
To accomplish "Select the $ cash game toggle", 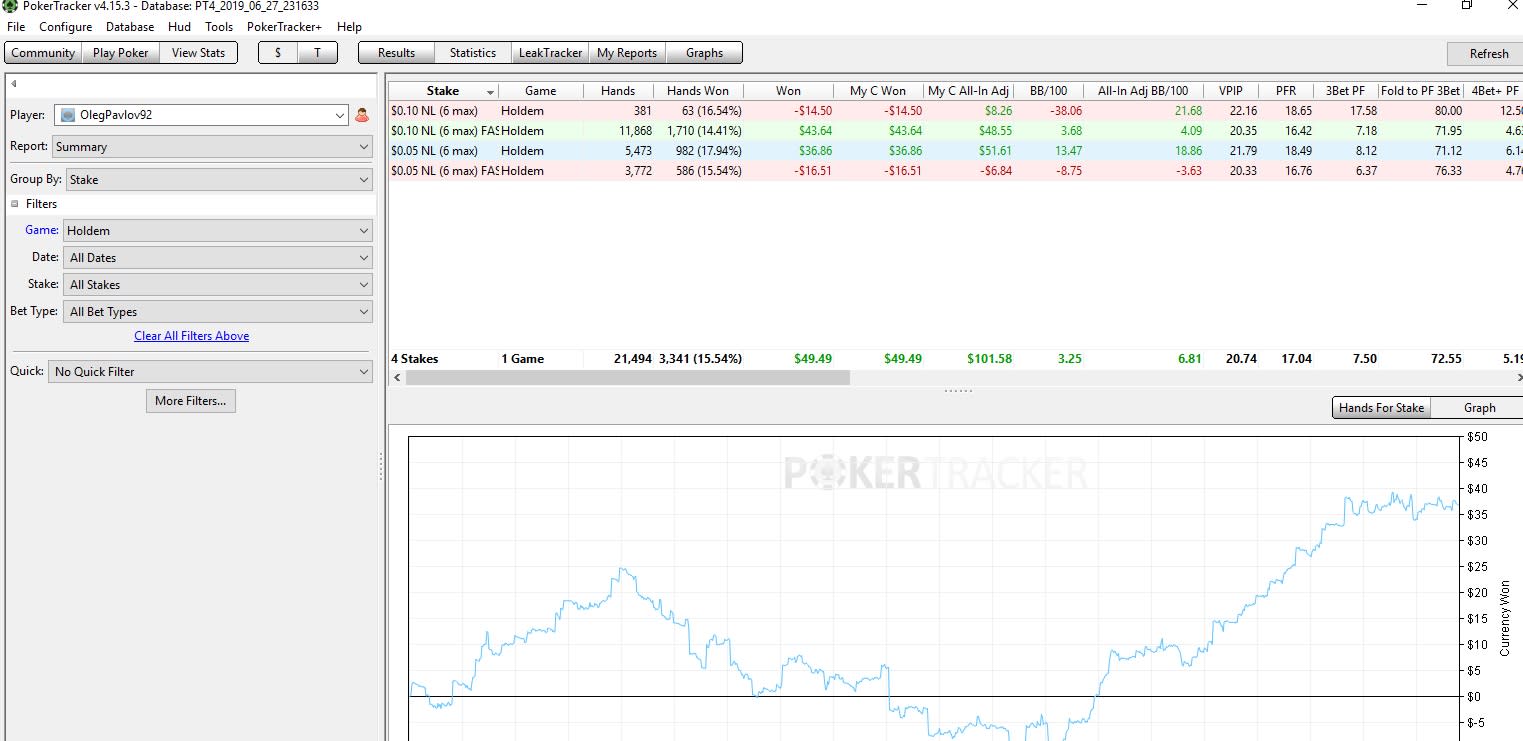I will (278, 53).
